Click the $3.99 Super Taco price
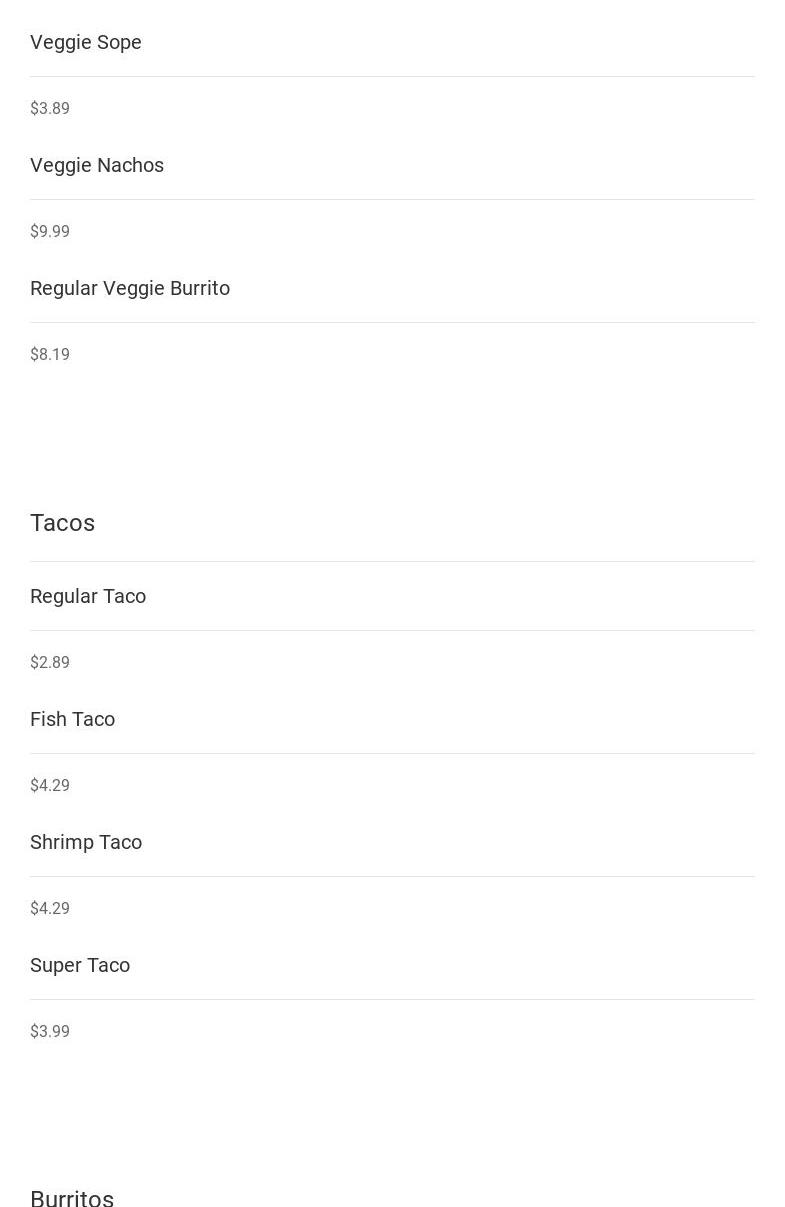The height and width of the screenshot is (1207, 785). pyautogui.click(x=50, y=1031)
